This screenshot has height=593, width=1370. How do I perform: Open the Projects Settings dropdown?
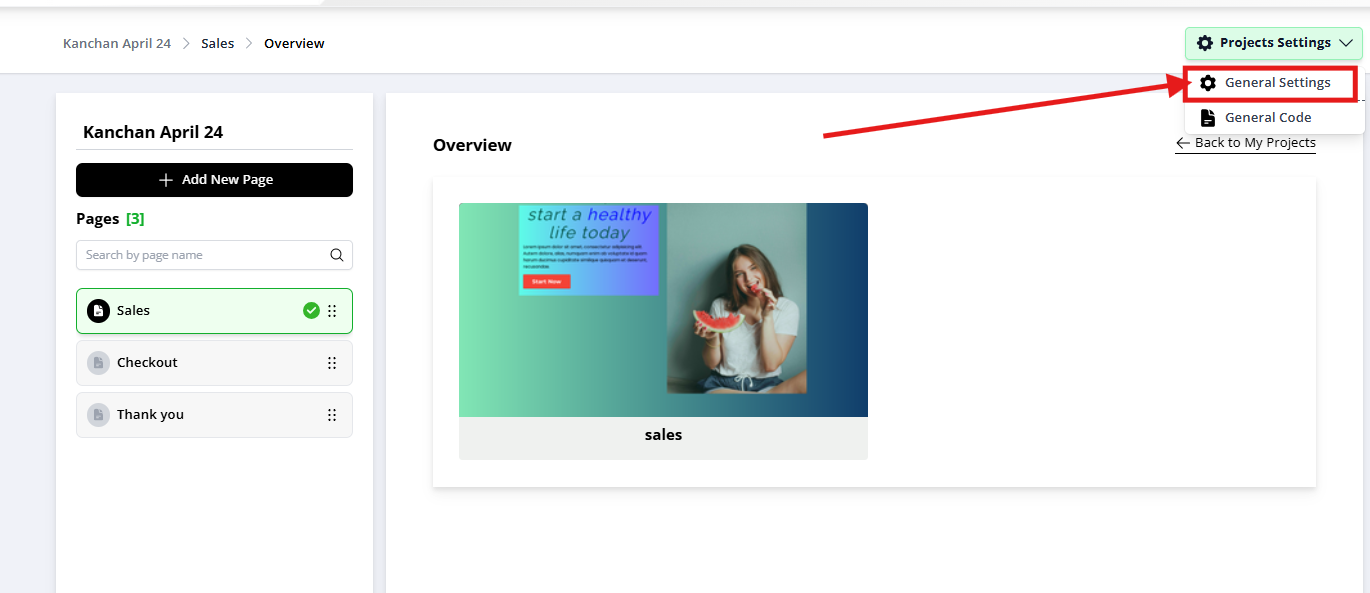pyautogui.click(x=1273, y=43)
